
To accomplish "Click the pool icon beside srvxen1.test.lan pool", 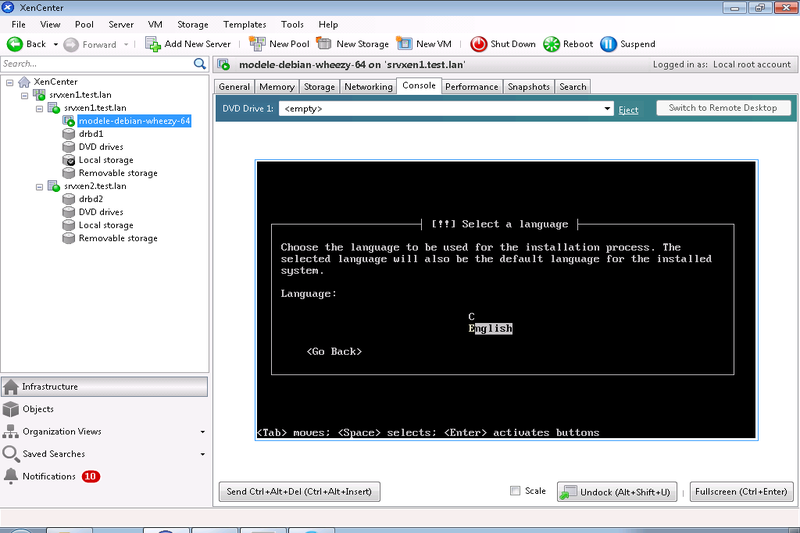I will point(39,95).
